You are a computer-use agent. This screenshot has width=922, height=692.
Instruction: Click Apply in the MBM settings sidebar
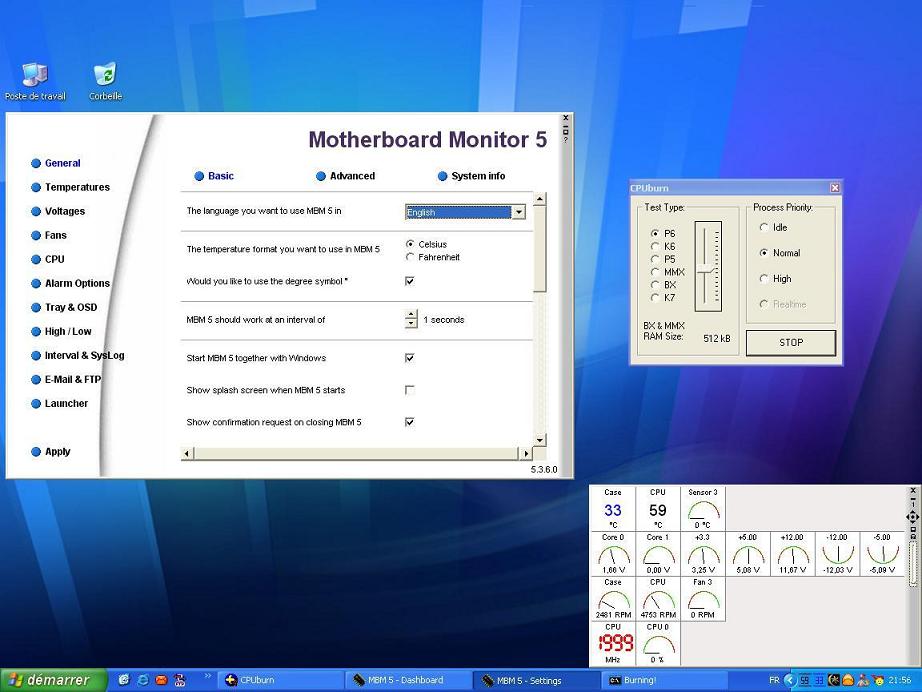click(x=51, y=452)
